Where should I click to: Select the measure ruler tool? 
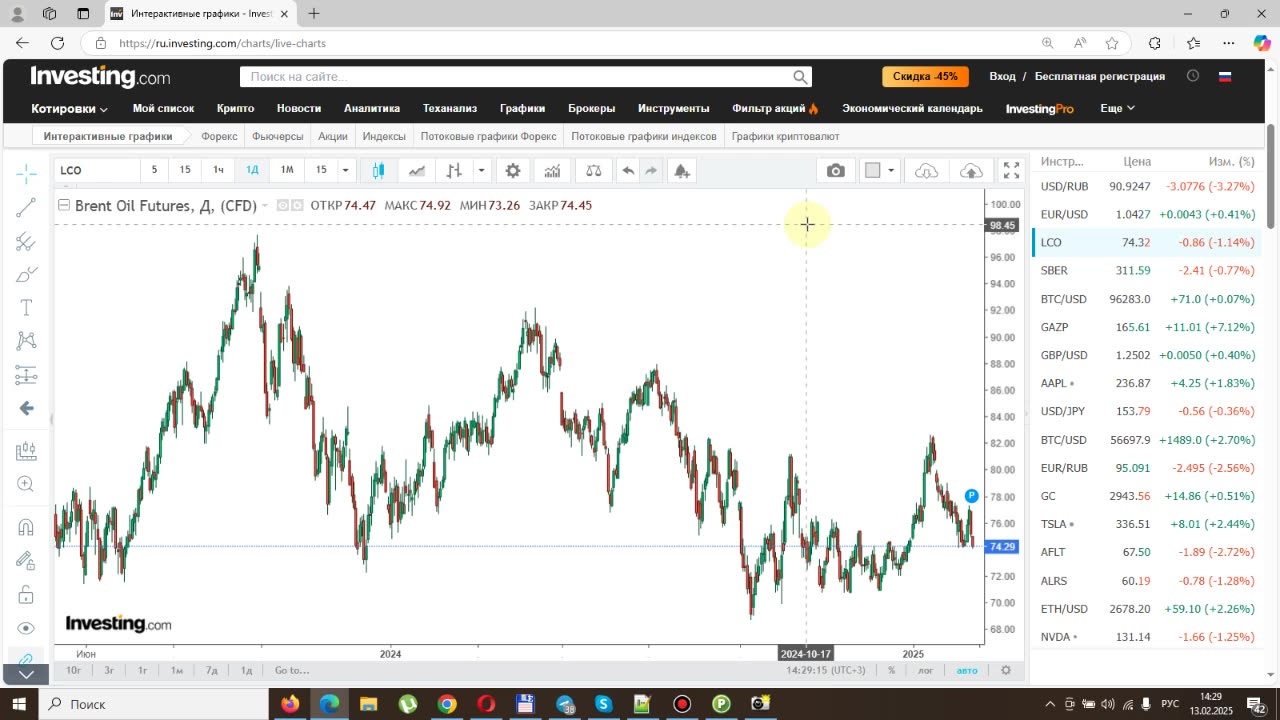[26, 451]
